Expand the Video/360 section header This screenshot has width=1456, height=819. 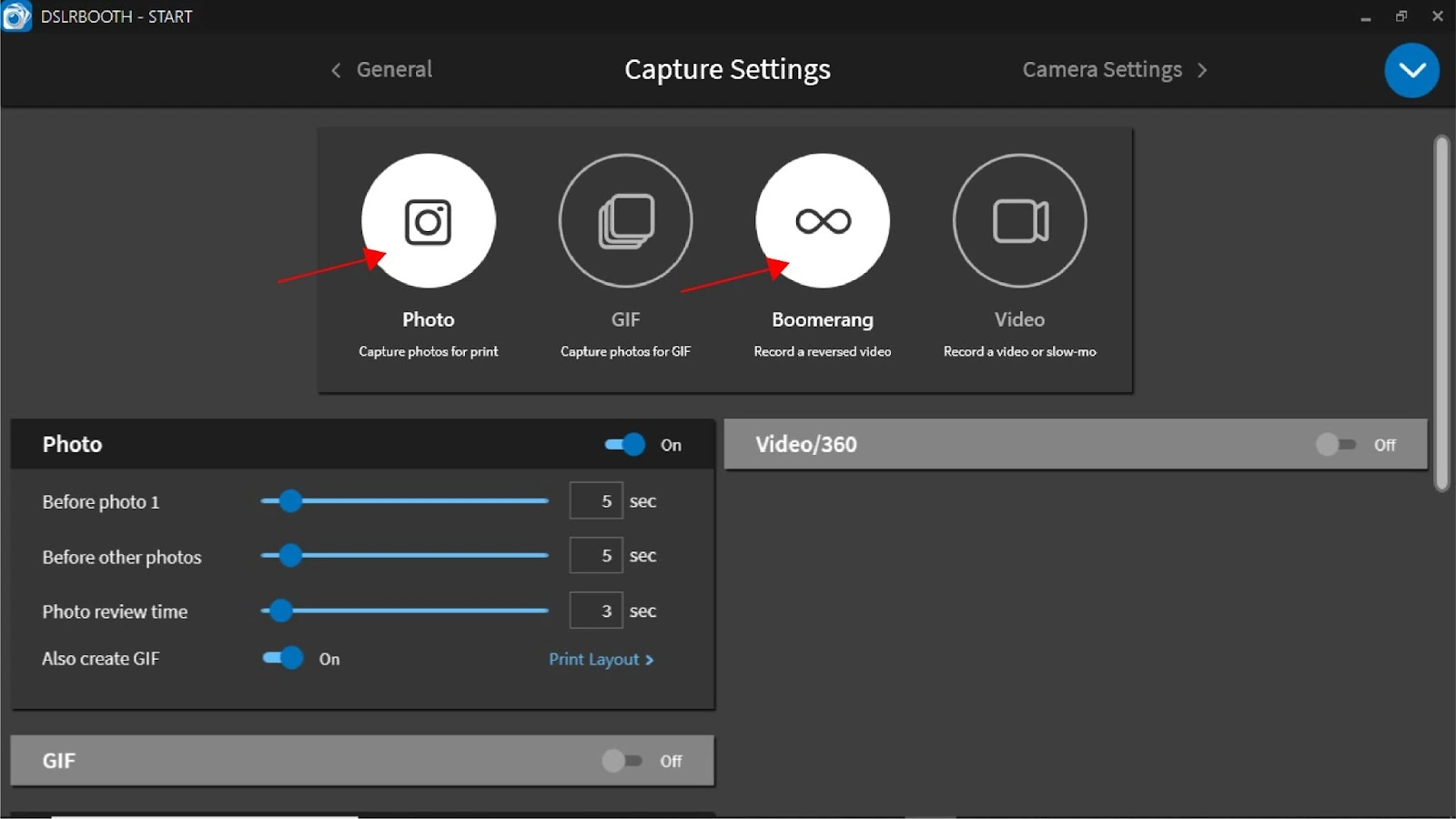click(x=1076, y=444)
